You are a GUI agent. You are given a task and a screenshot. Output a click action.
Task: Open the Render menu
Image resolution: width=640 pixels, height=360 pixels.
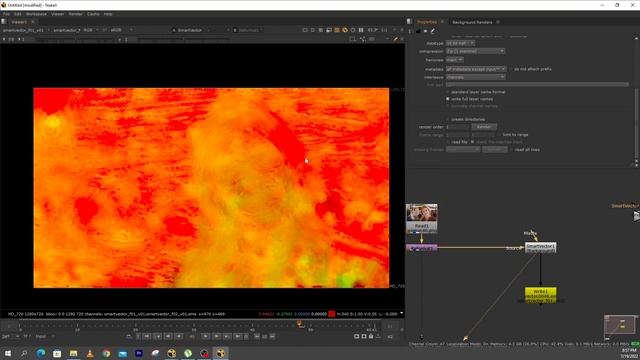click(x=76, y=14)
